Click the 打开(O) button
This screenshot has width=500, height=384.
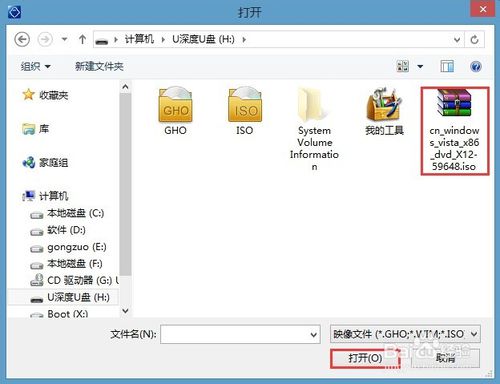pos(365,358)
